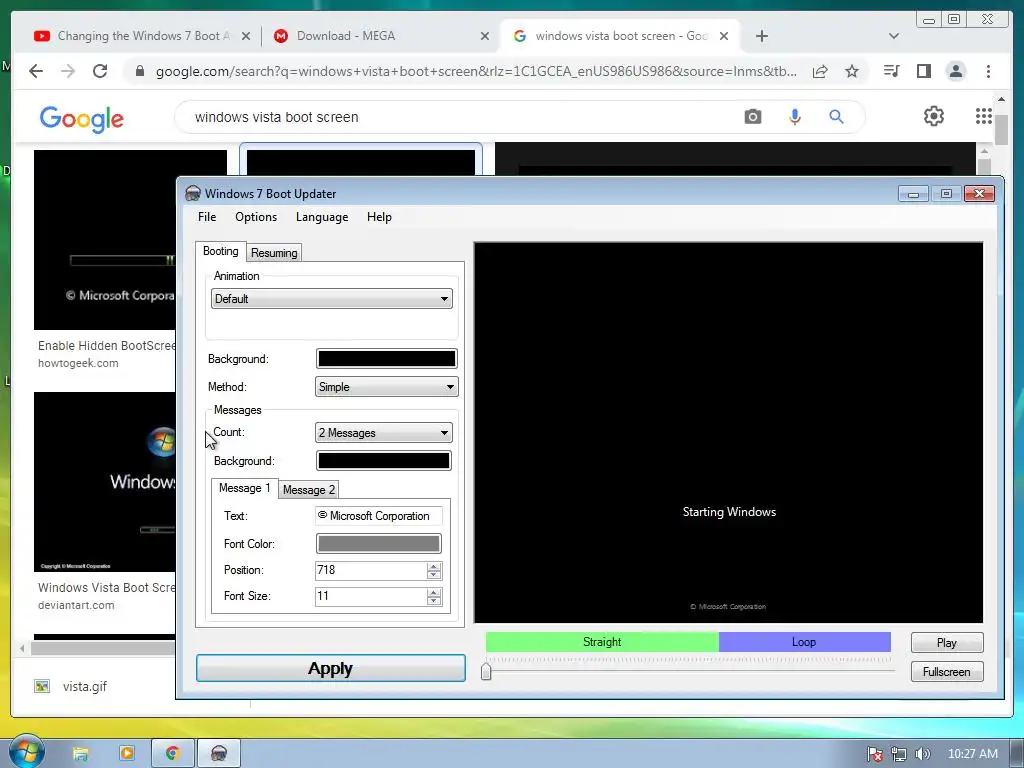This screenshot has height=768, width=1024.
Task: Open the Google apps grid
Action: (984, 116)
